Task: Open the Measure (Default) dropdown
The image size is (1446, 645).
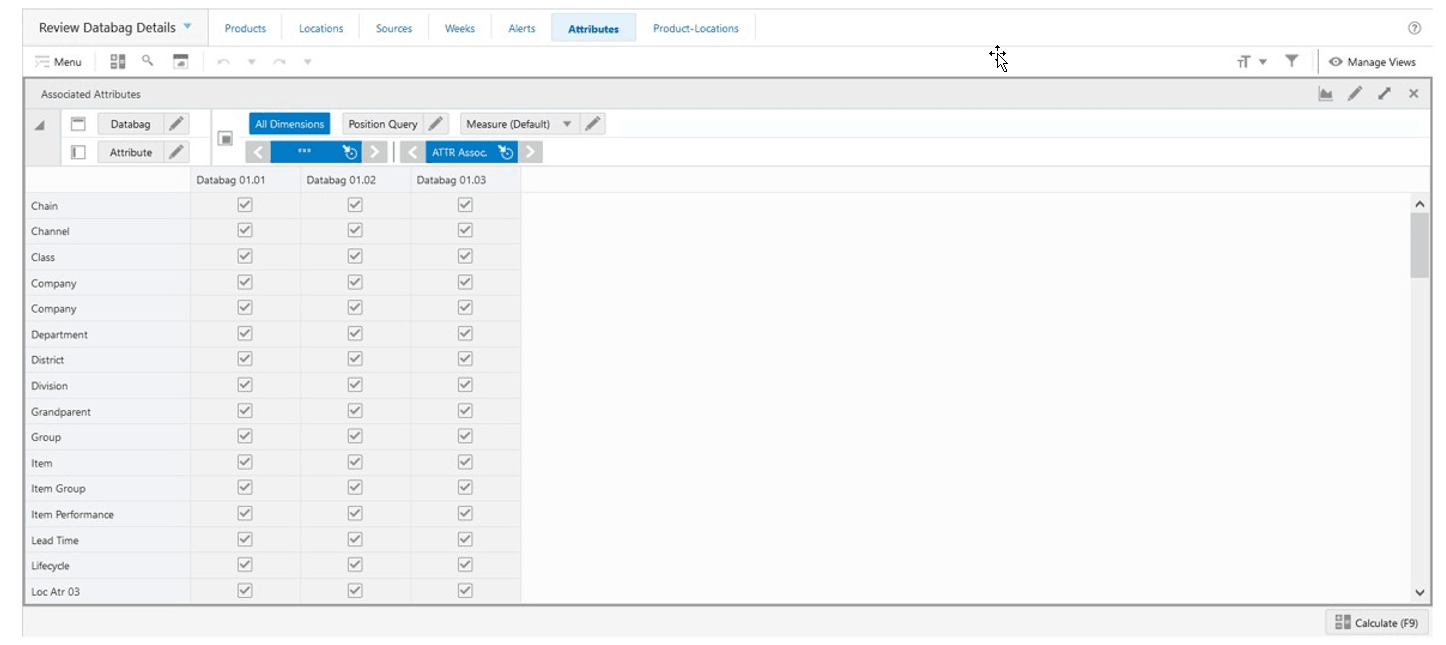Action: pos(567,123)
